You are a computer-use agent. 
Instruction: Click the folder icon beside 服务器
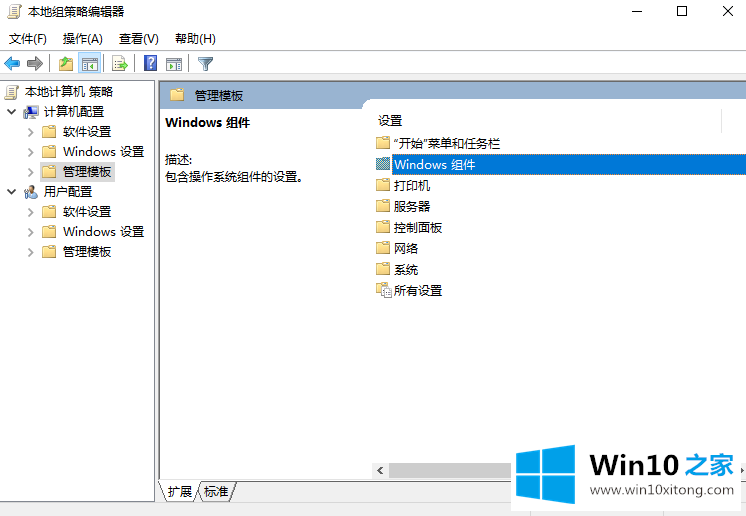(x=383, y=206)
